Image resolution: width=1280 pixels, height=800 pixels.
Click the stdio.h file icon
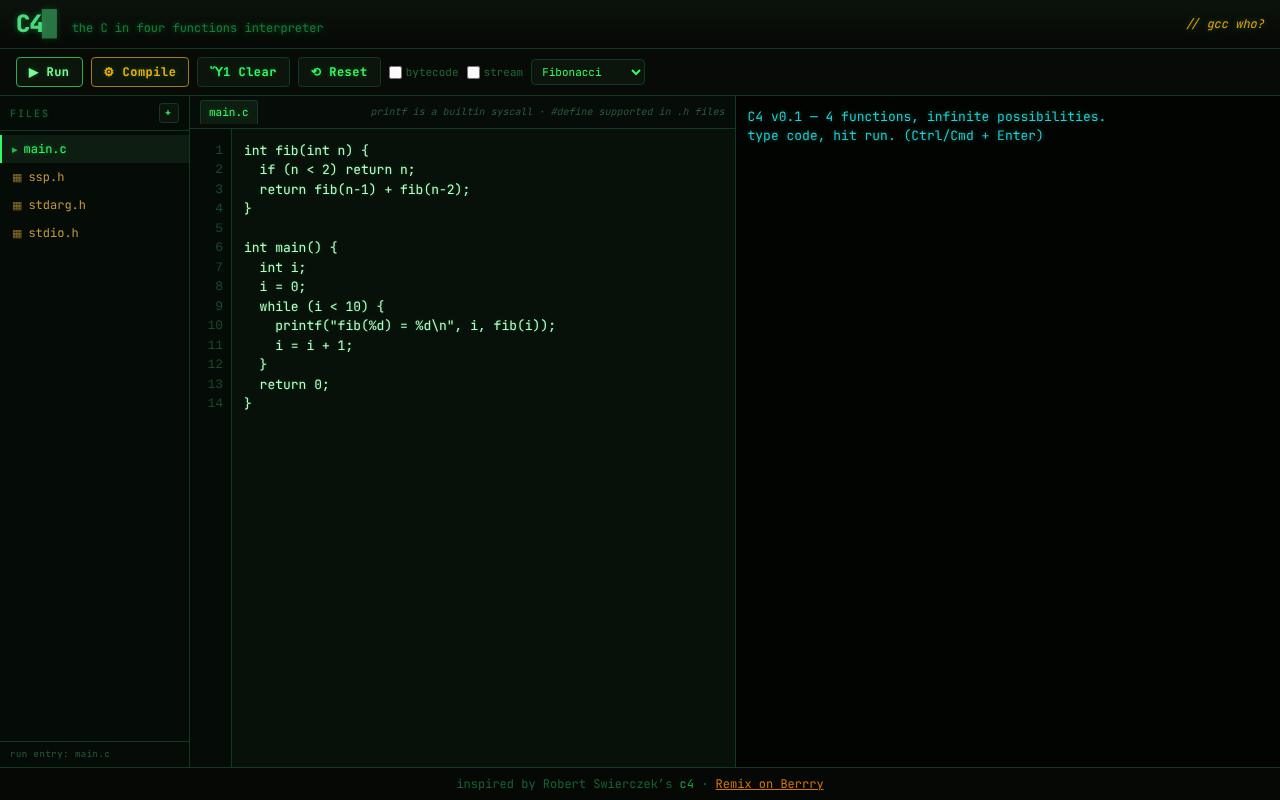click(x=17, y=234)
